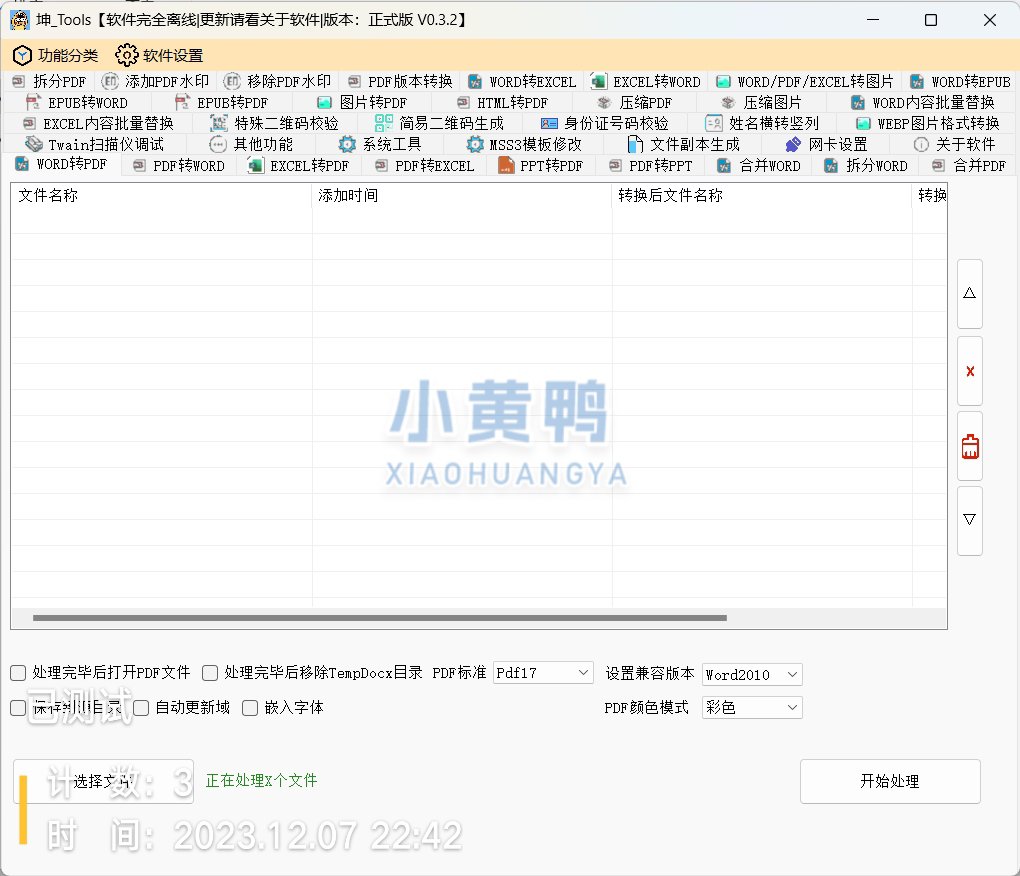Open the PPT转PDF tab
The image size is (1020, 876).
[x=541, y=165]
